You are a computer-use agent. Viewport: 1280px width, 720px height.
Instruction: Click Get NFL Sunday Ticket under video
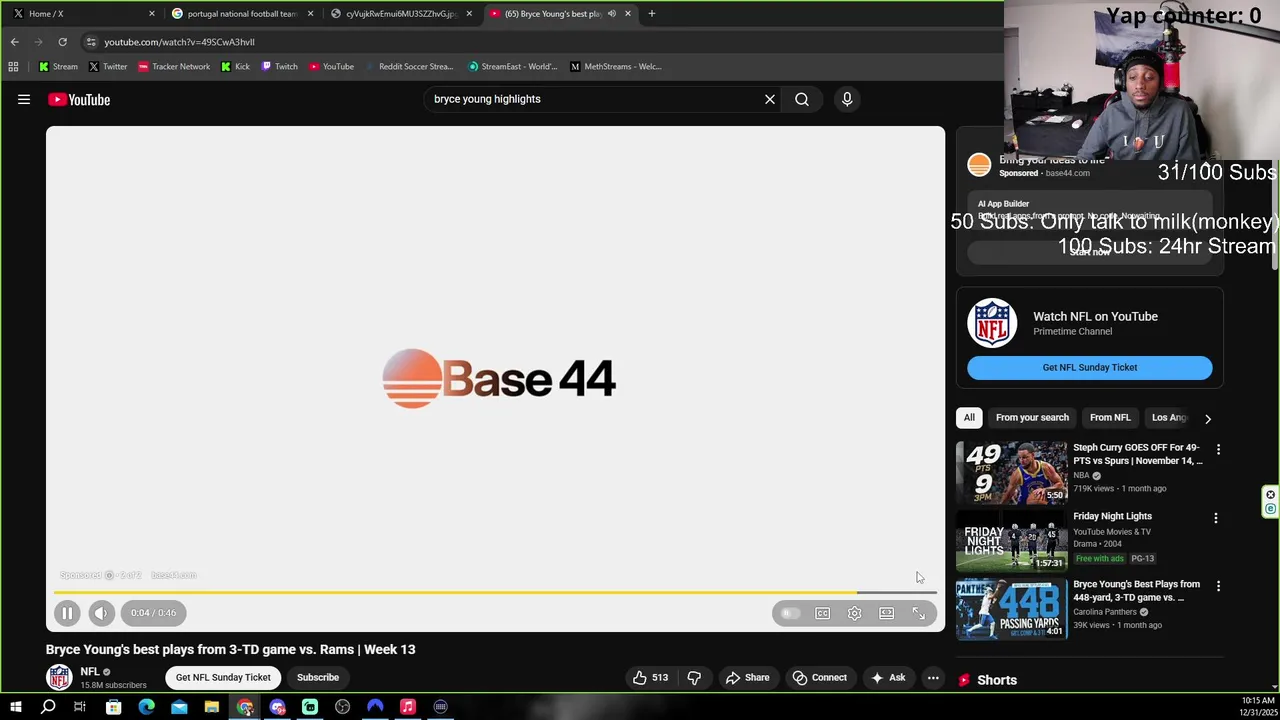point(223,677)
